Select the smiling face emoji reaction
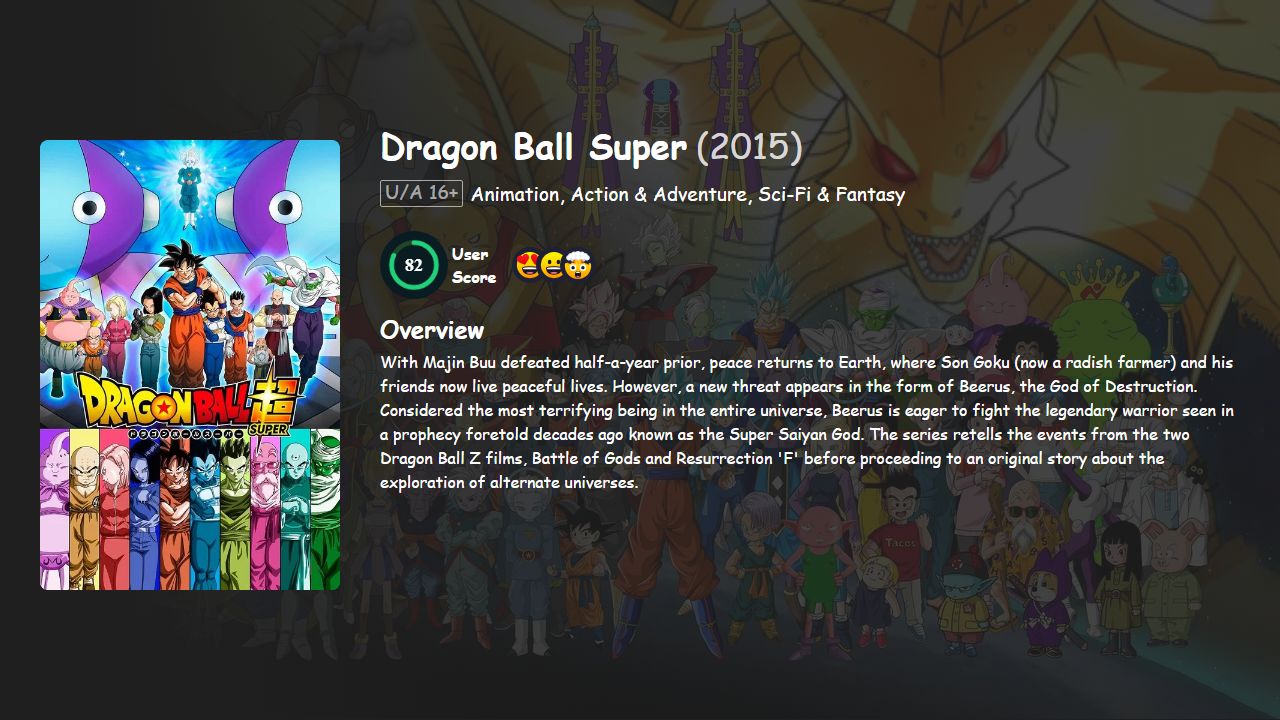This screenshot has height=720, width=1280. pos(551,264)
